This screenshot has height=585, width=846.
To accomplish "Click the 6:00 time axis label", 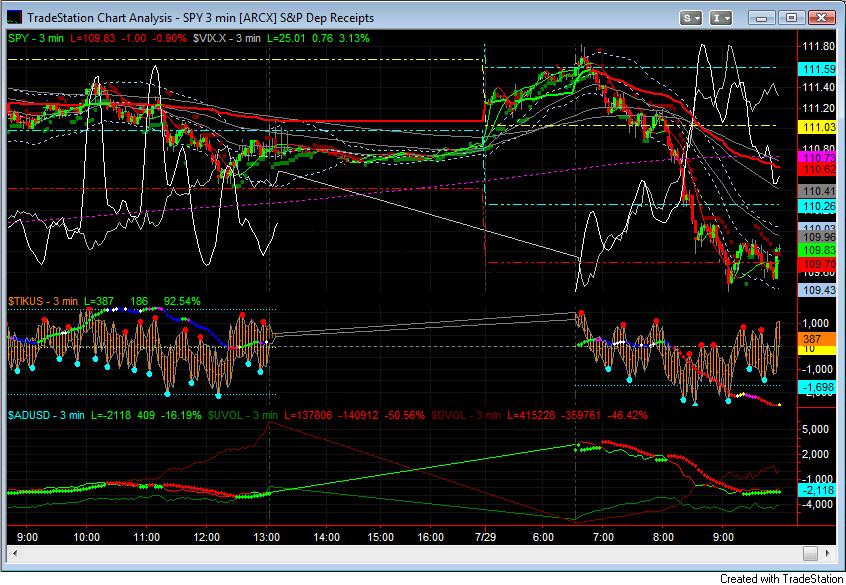I will (543, 537).
